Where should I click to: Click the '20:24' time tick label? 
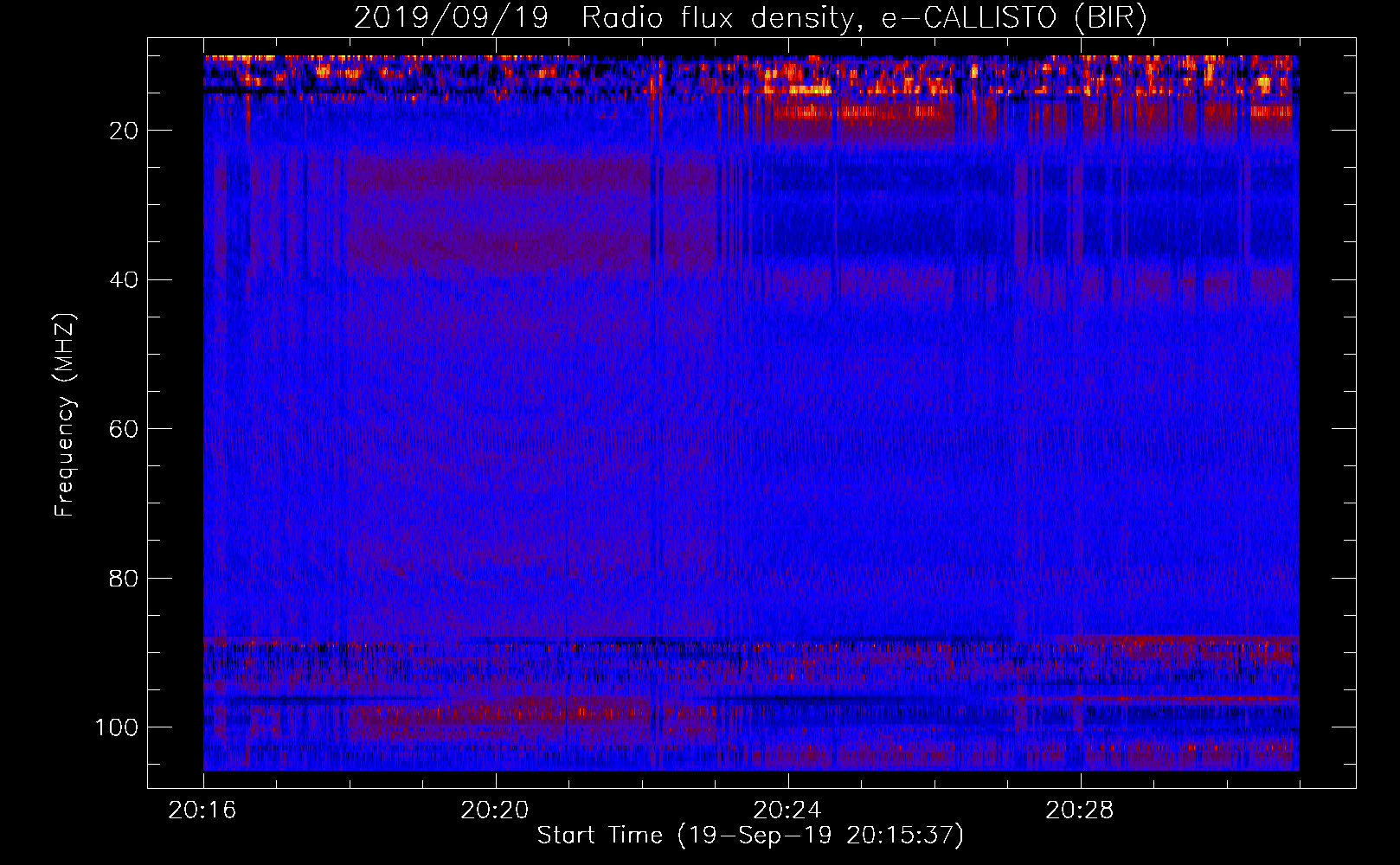coord(787,811)
